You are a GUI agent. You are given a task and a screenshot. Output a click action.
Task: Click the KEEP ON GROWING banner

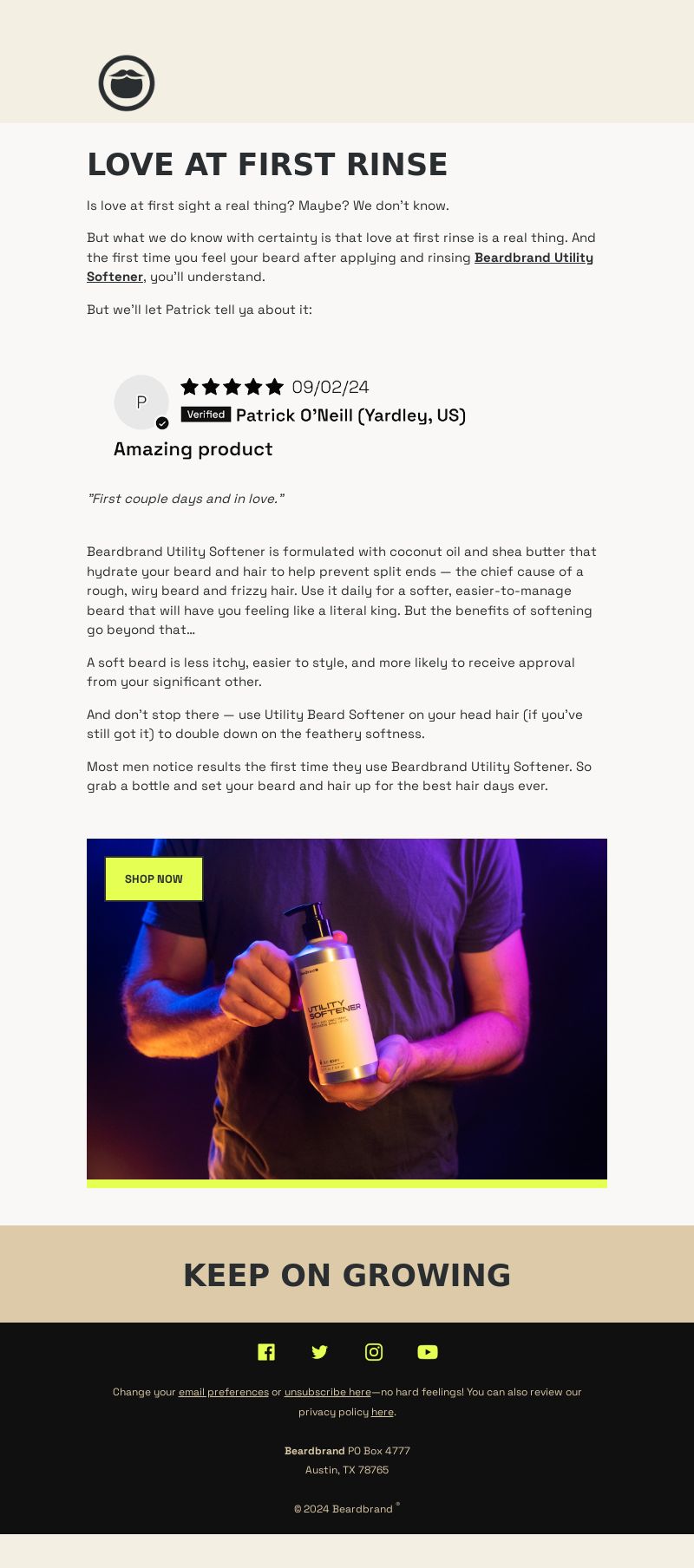pyautogui.click(x=347, y=1275)
